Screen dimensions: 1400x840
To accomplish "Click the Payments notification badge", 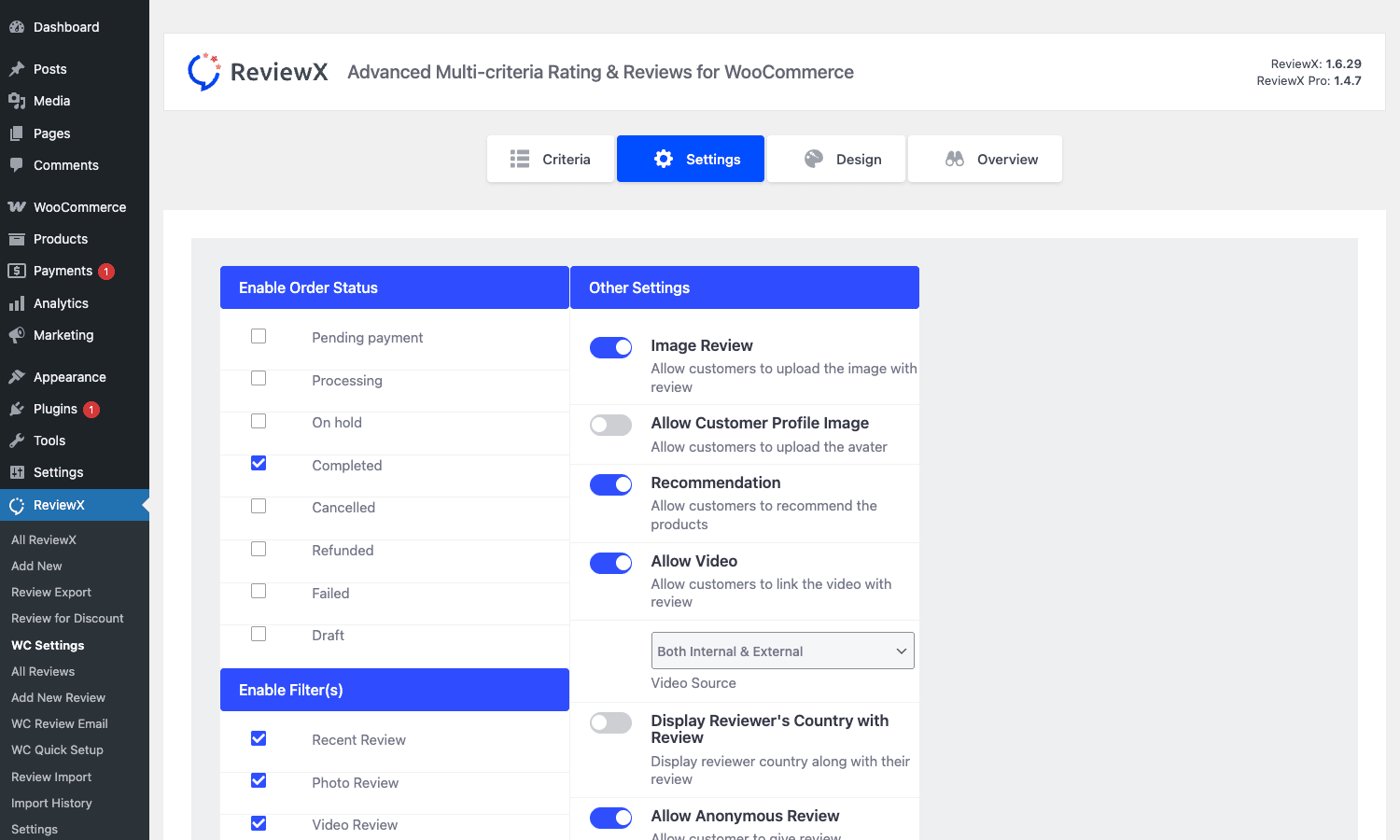I will click(106, 272).
